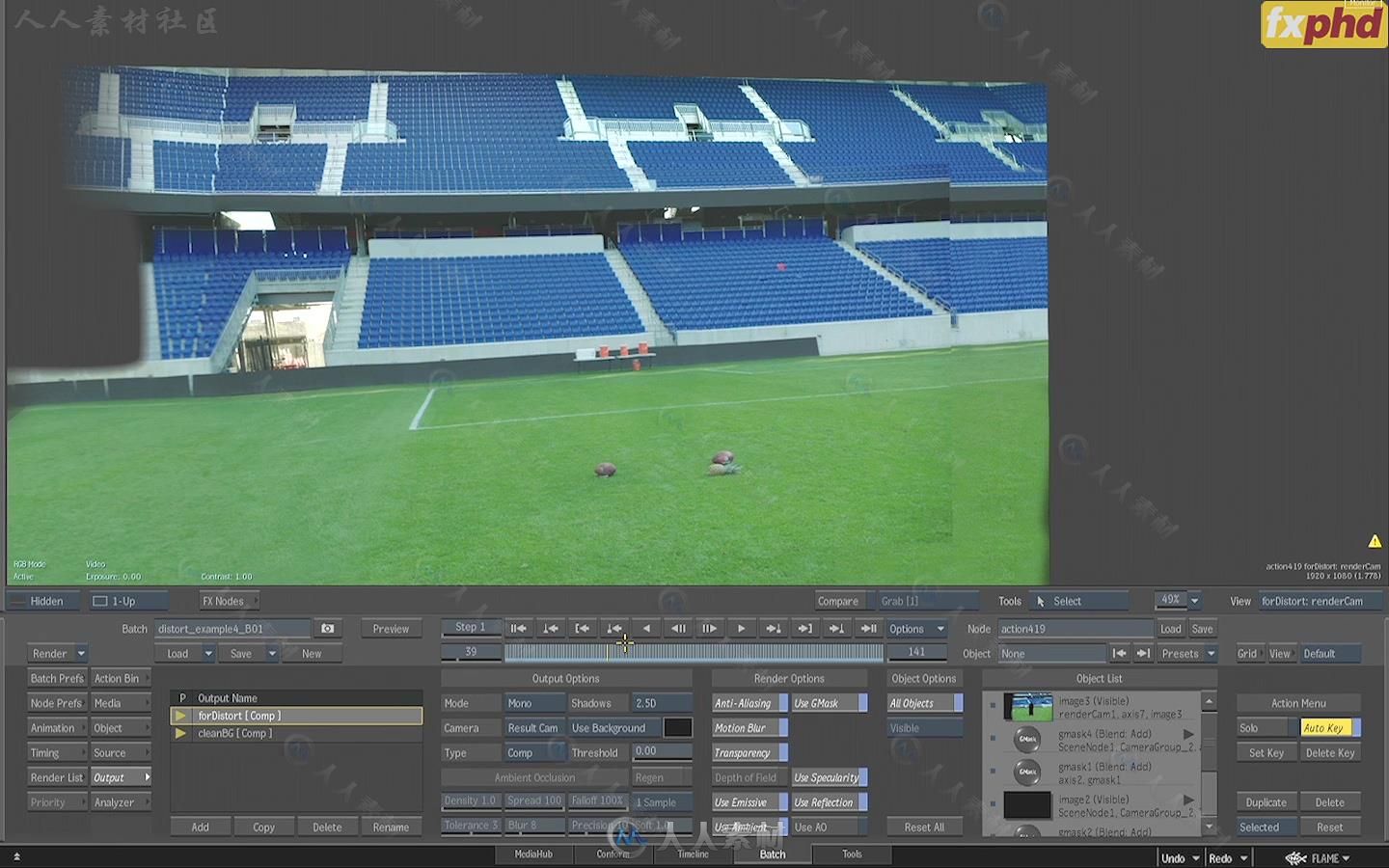1389x868 pixels.
Task: Open the 49% zoom dropdown arrow
Action: coord(1194,601)
